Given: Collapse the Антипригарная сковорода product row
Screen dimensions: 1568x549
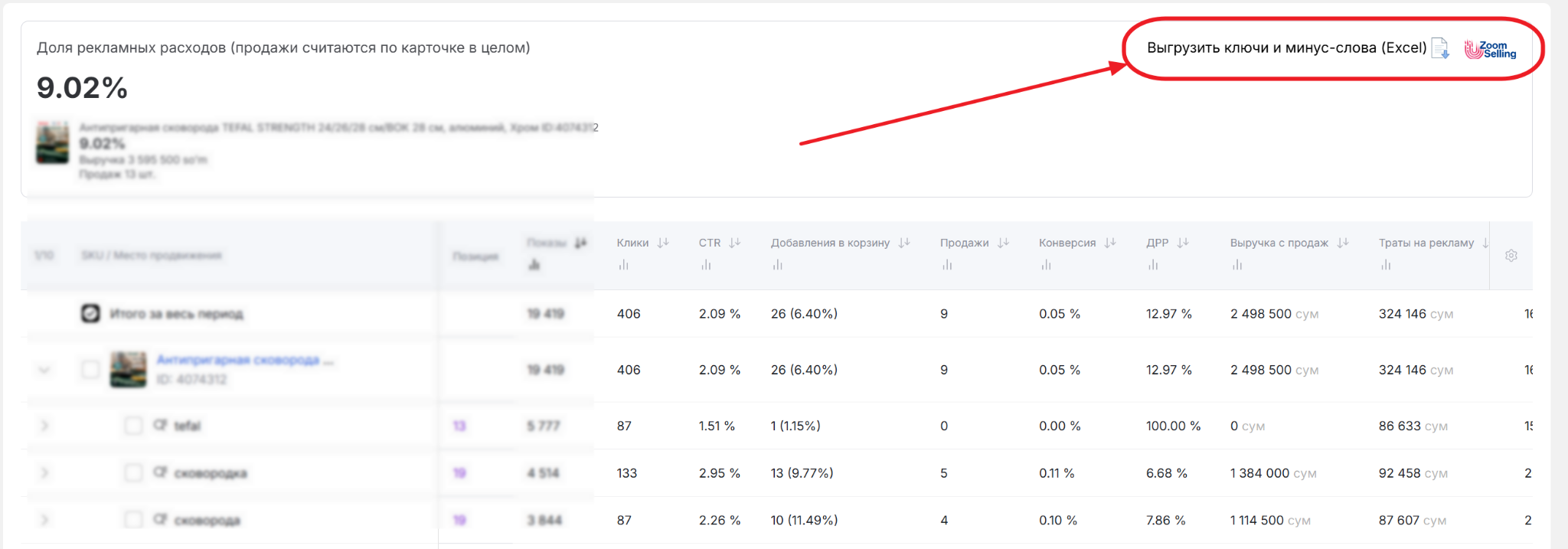Looking at the screenshot, I should click(44, 370).
